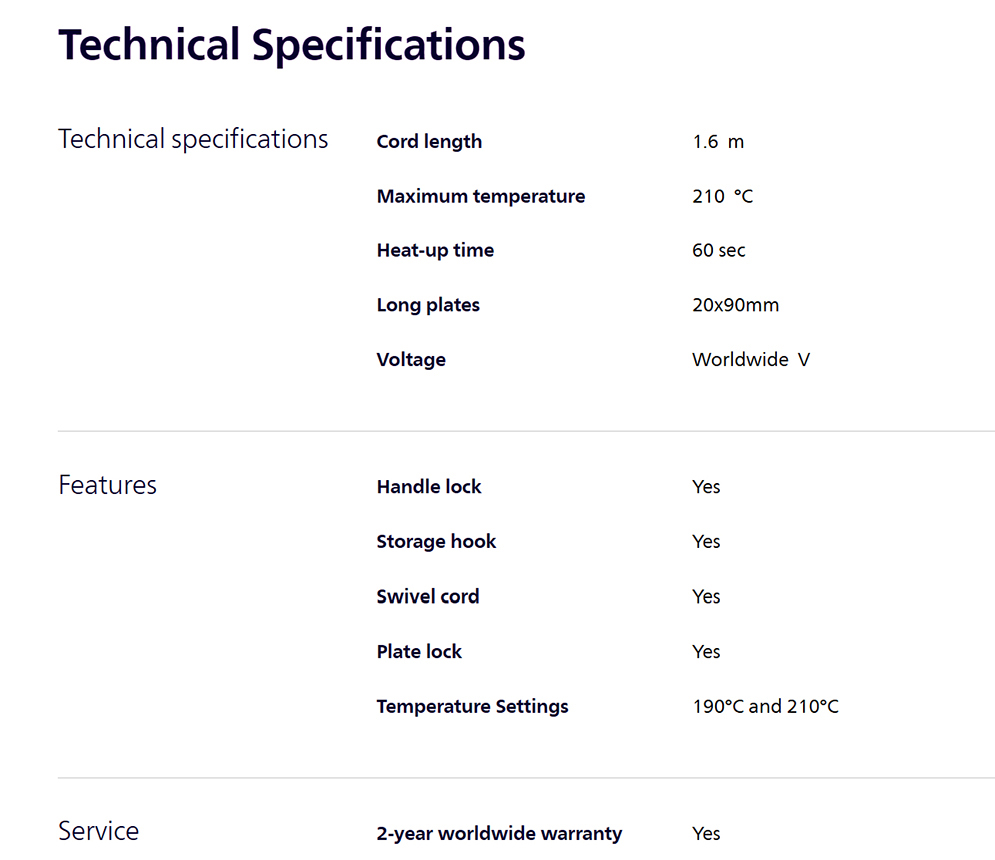
Task: Click the Swivel cord feature label
Action: click(428, 597)
